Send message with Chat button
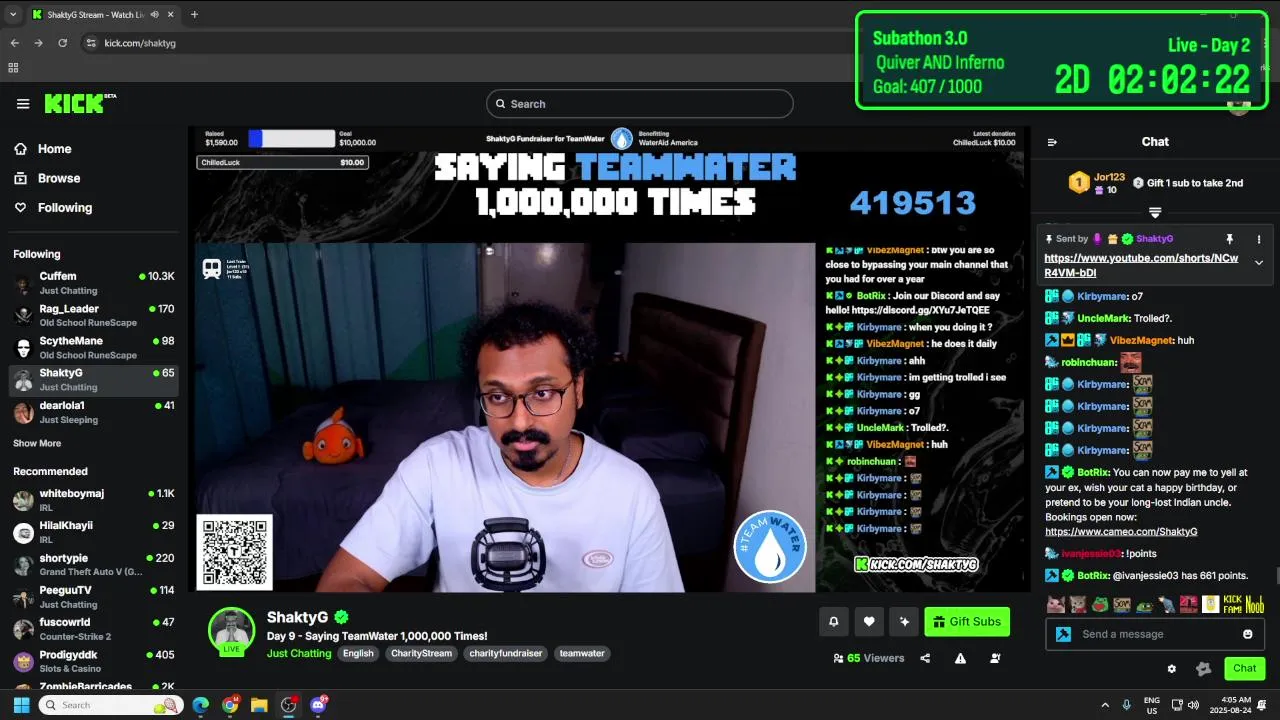Viewport: 1280px width, 720px height. [1245, 668]
